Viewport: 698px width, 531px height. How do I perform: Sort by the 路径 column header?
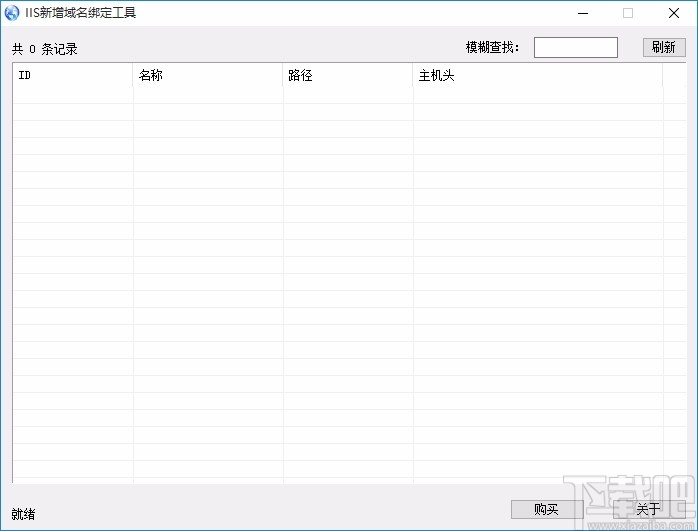click(348, 75)
